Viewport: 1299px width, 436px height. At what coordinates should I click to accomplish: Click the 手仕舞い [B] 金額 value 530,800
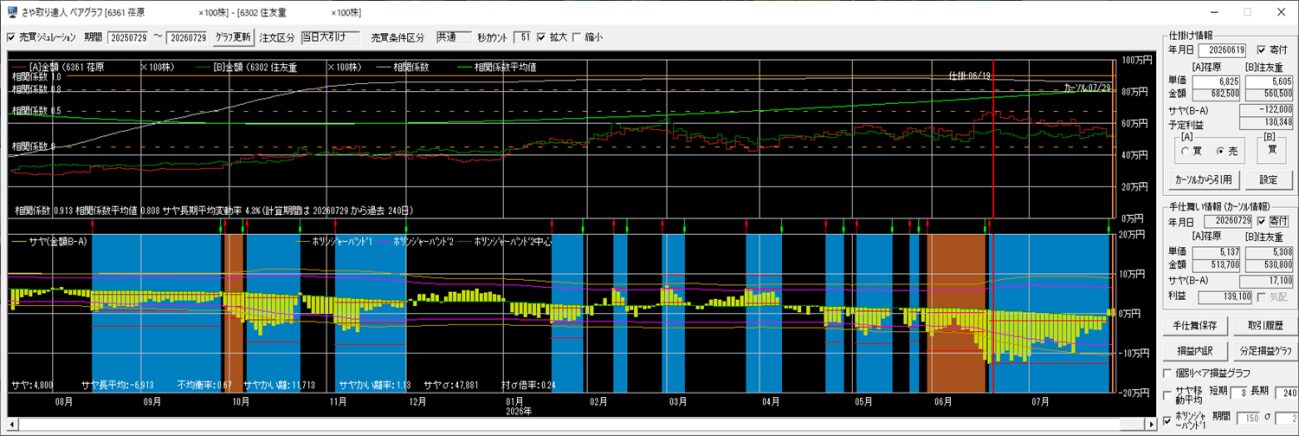pyautogui.click(x=1268, y=264)
